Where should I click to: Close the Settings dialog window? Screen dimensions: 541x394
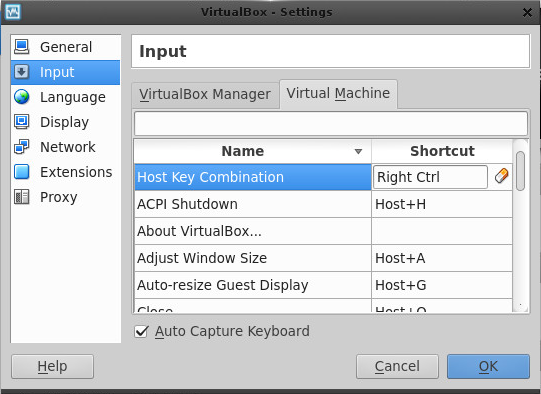[x=527, y=13]
